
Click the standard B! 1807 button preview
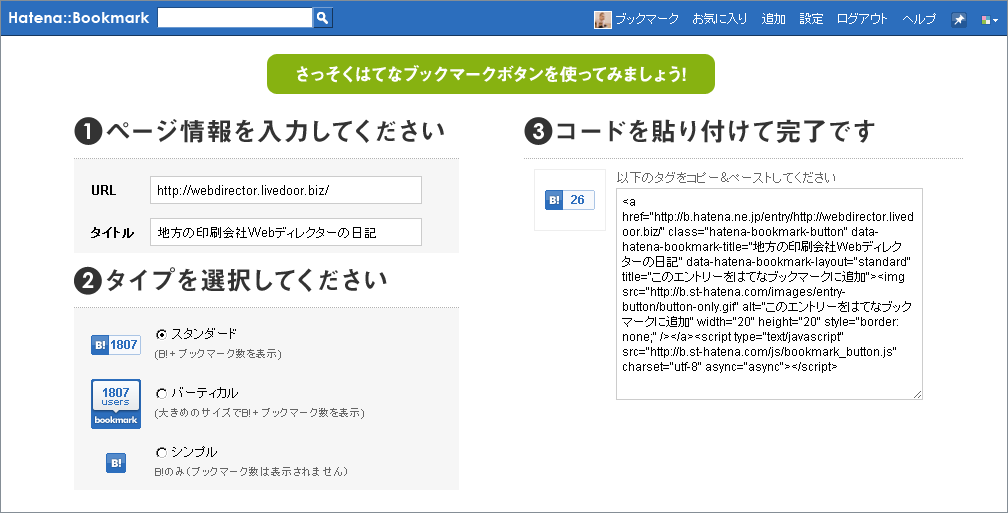pos(116,345)
